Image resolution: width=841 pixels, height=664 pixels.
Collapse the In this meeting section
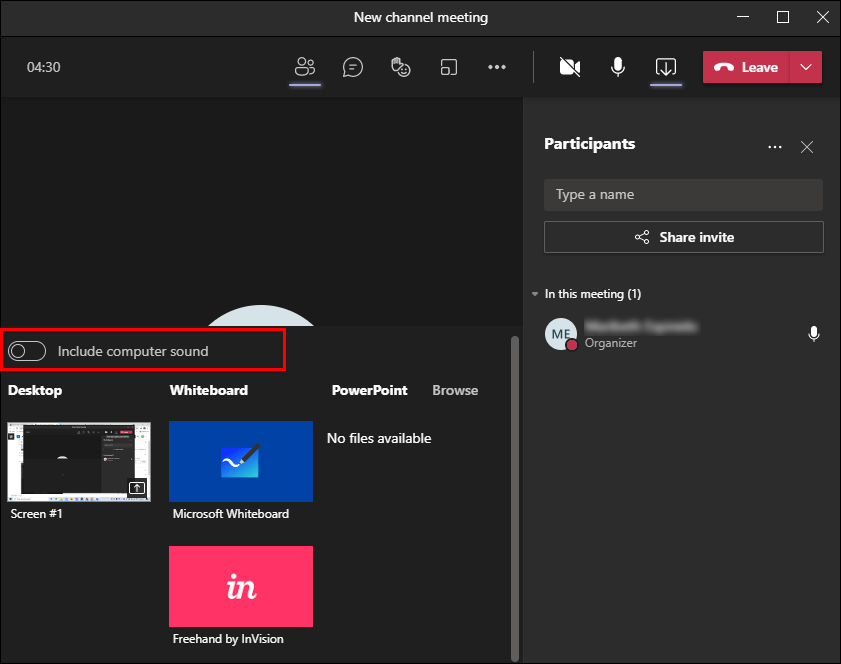tap(534, 293)
